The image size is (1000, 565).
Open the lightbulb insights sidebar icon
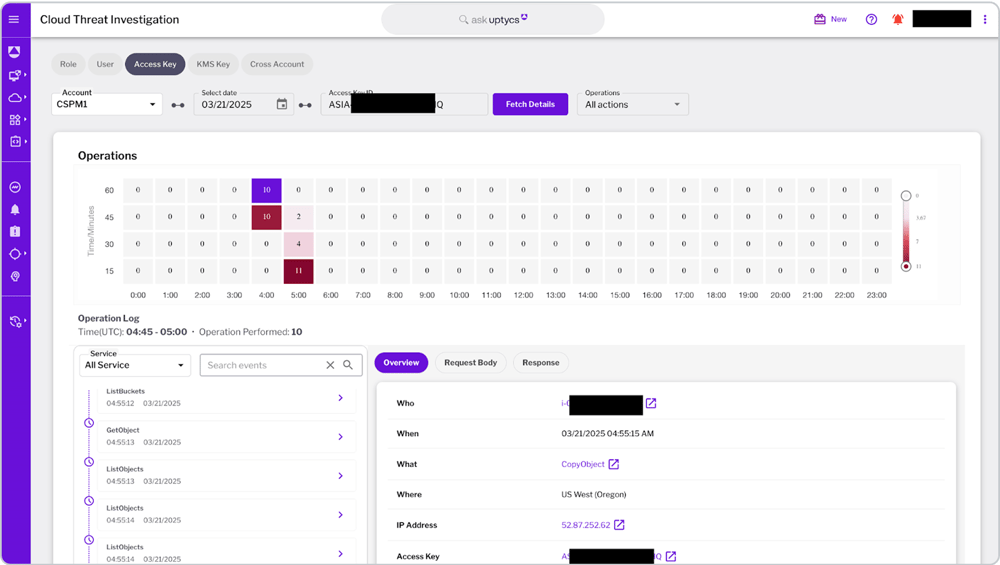pyautogui.click(x=15, y=276)
